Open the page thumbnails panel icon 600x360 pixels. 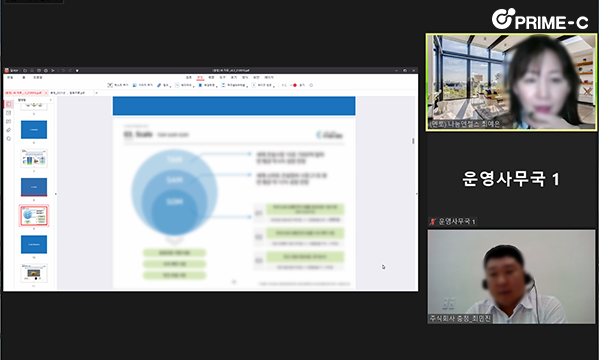coord(9,104)
